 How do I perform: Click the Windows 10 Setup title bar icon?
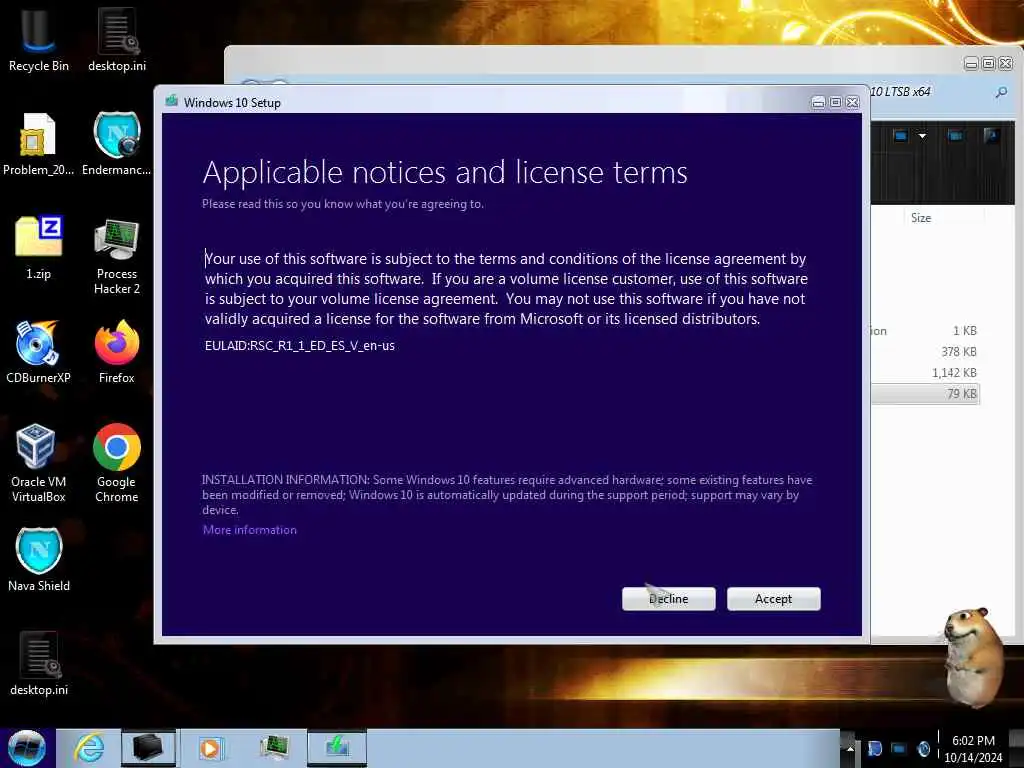pyautogui.click(x=172, y=101)
